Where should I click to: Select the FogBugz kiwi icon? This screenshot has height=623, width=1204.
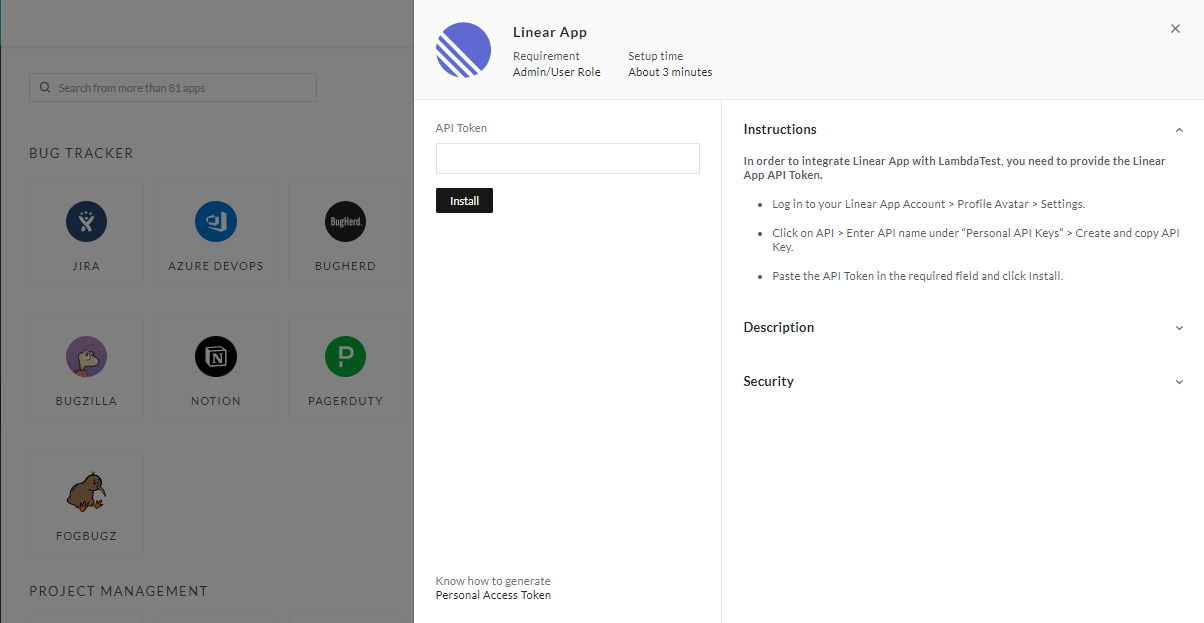86,491
